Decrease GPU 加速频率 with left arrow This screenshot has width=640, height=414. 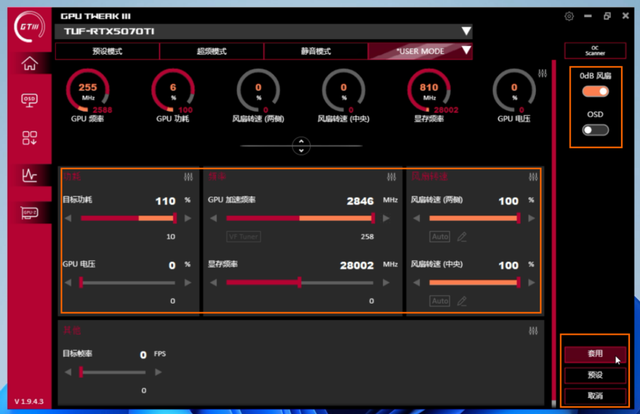click(x=213, y=218)
